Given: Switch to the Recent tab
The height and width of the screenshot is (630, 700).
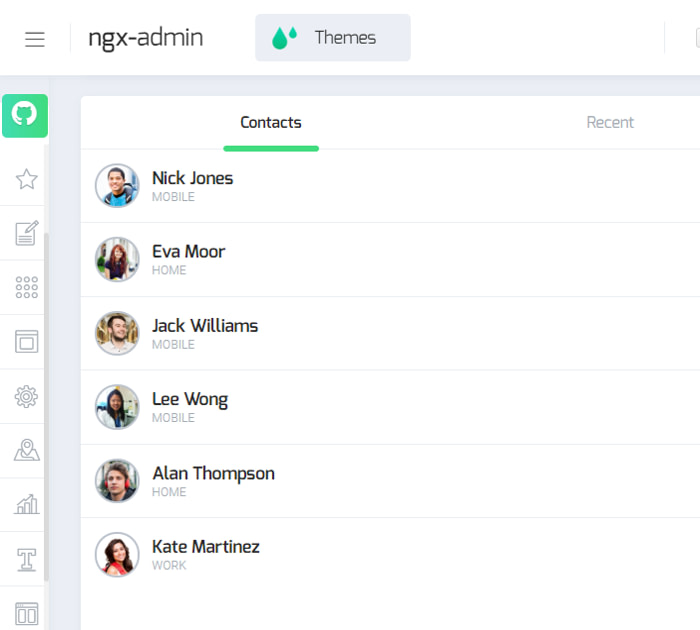Looking at the screenshot, I should click(609, 123).
